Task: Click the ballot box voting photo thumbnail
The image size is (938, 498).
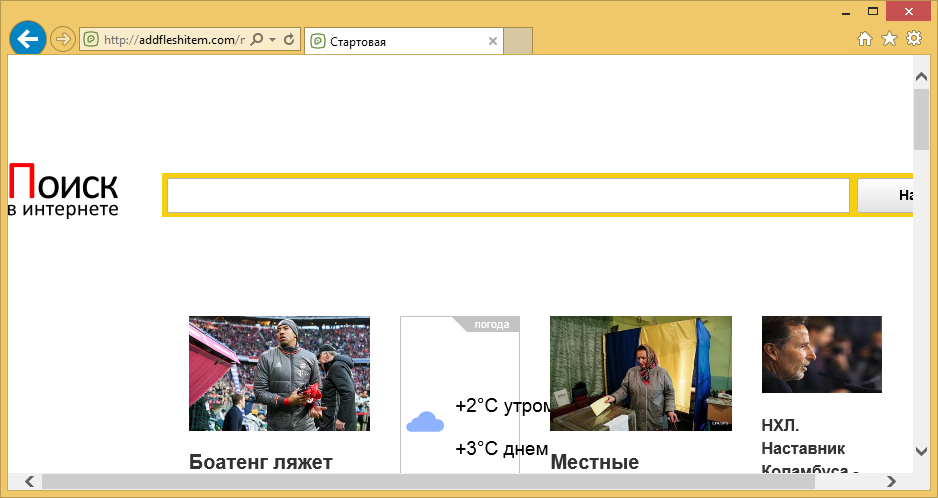Action: [x=640, y=373]
